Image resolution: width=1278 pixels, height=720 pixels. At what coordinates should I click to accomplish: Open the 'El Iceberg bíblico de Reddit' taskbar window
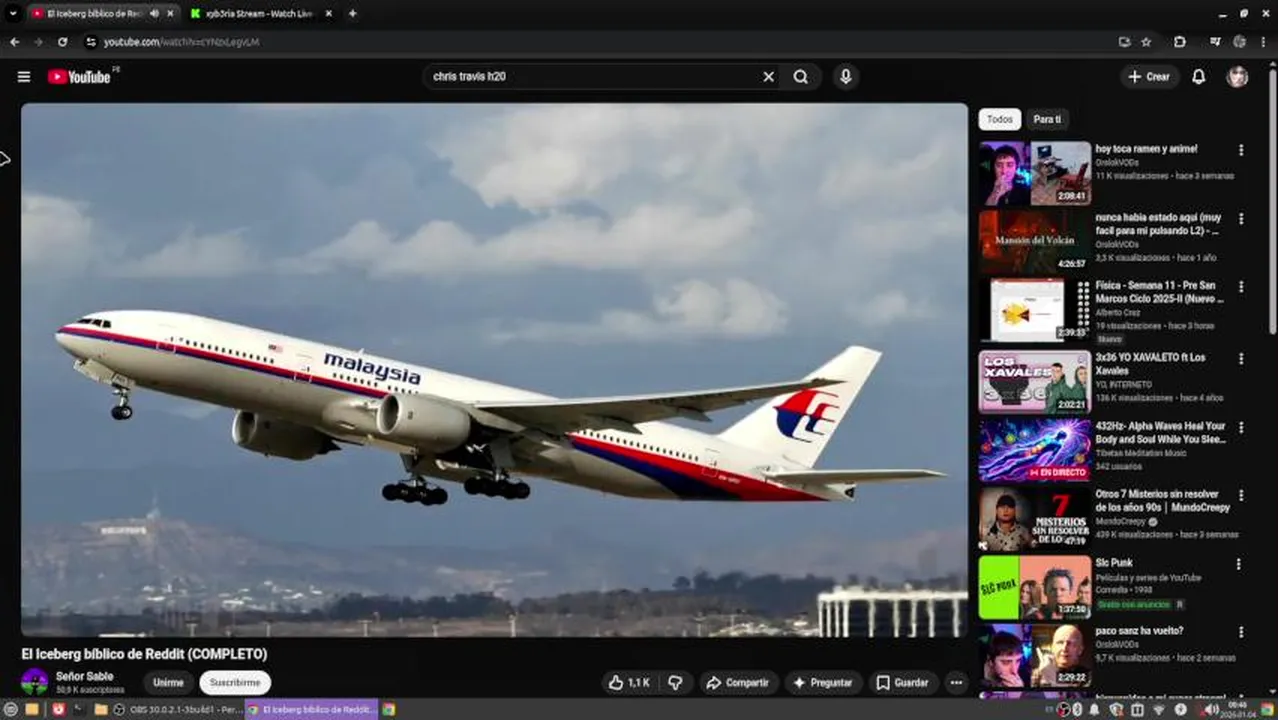pos(312,709)
